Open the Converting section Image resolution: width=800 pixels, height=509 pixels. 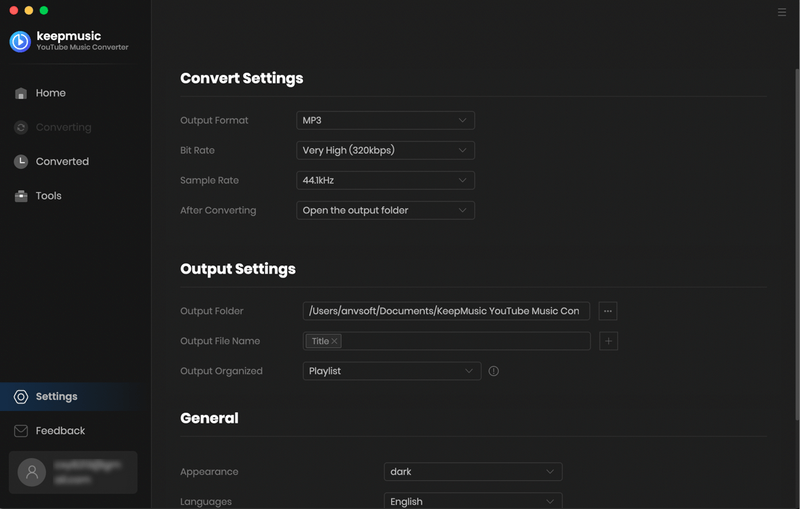click(x=63, y=128)
